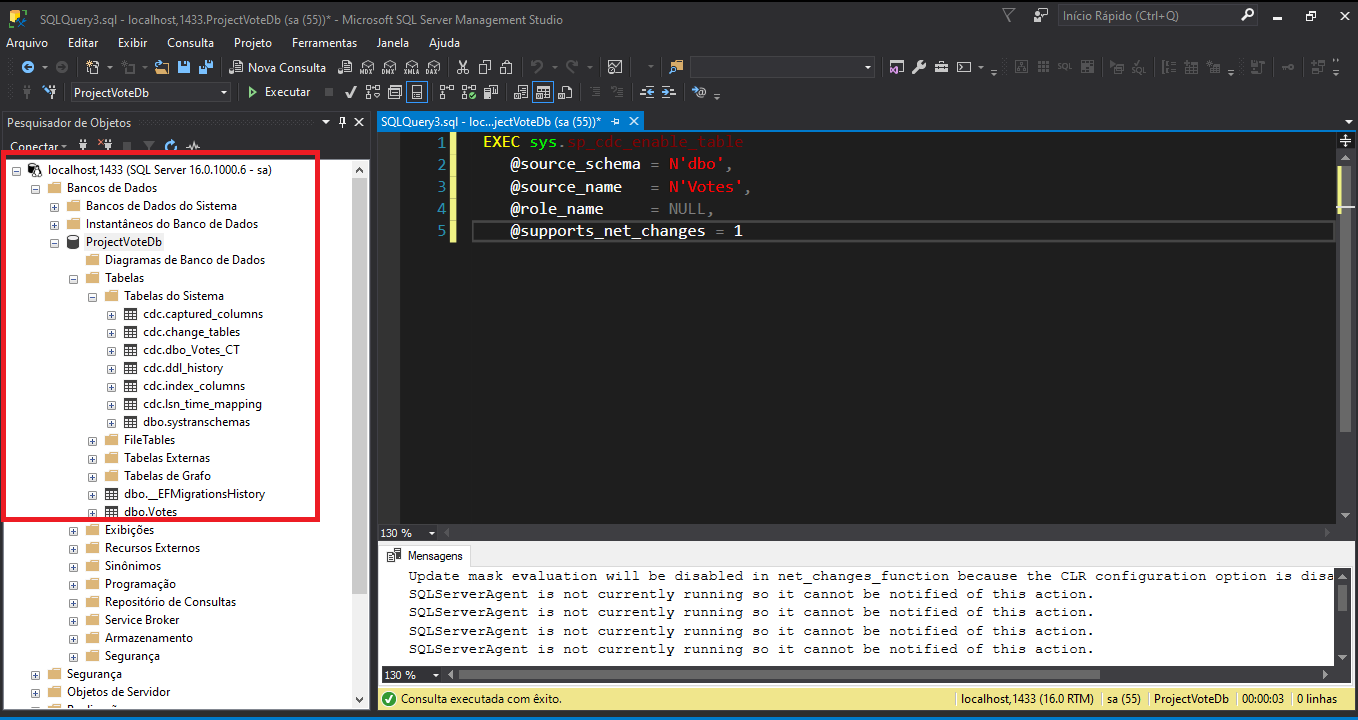Click the DMX query icon
This screenshot has height=720, width=1358.
tap(388, 67)
